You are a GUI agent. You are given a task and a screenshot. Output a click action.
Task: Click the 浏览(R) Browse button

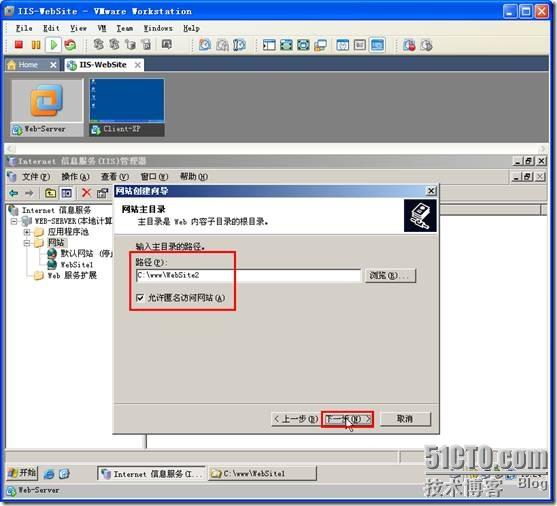pyautogui.click(x=390, y=275)
